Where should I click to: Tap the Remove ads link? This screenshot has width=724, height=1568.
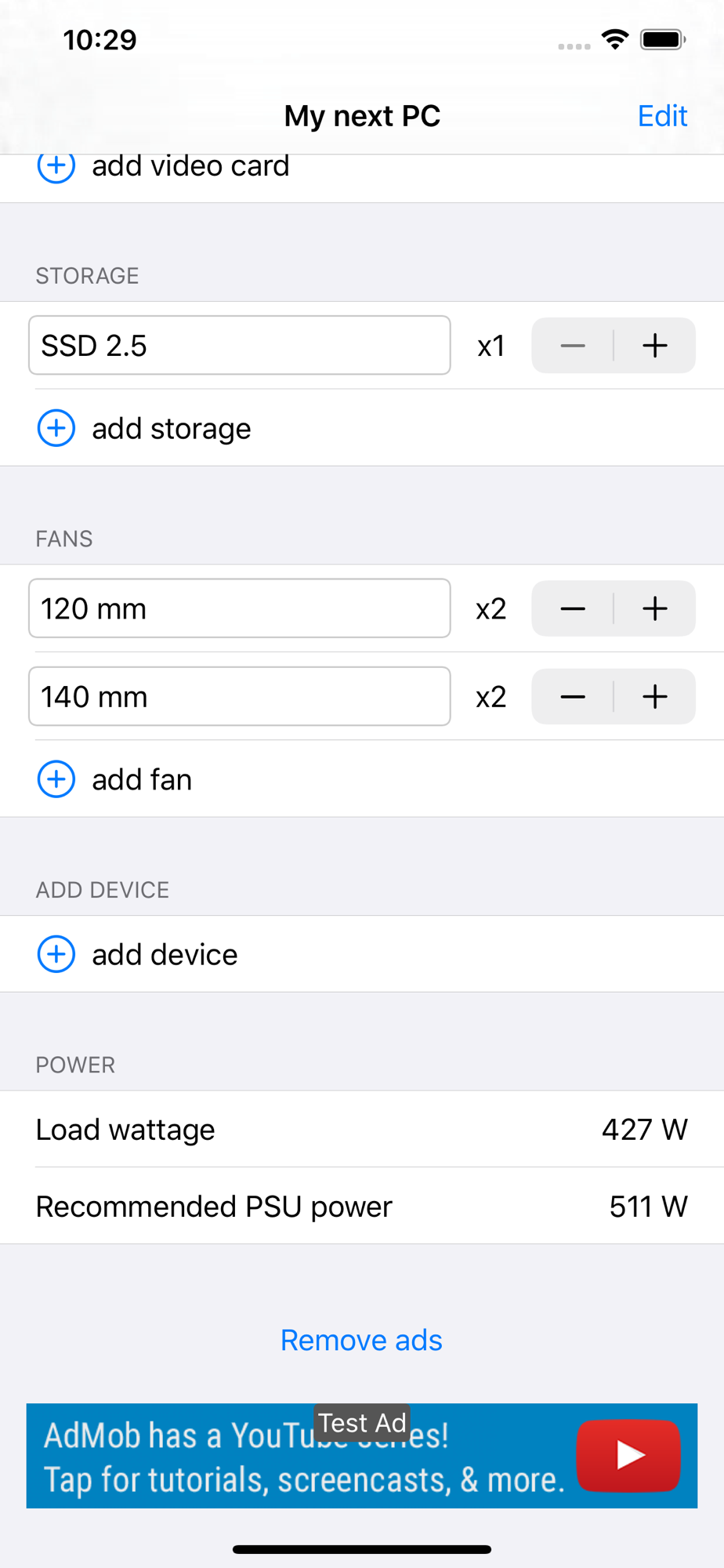[361, 1341]
